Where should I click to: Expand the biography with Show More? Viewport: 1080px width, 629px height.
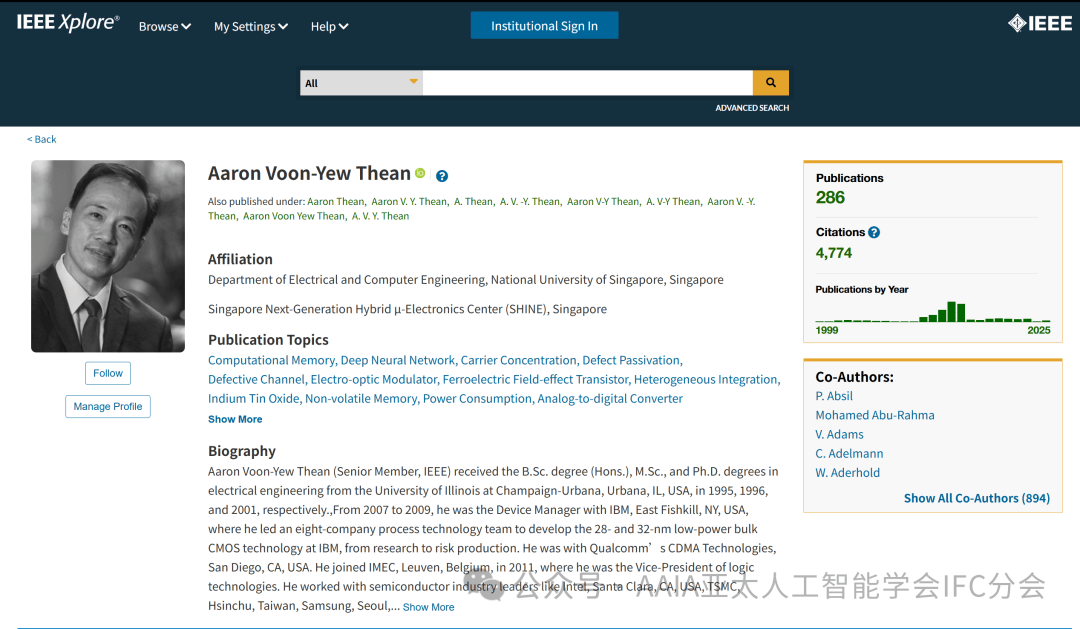[428, 607]
